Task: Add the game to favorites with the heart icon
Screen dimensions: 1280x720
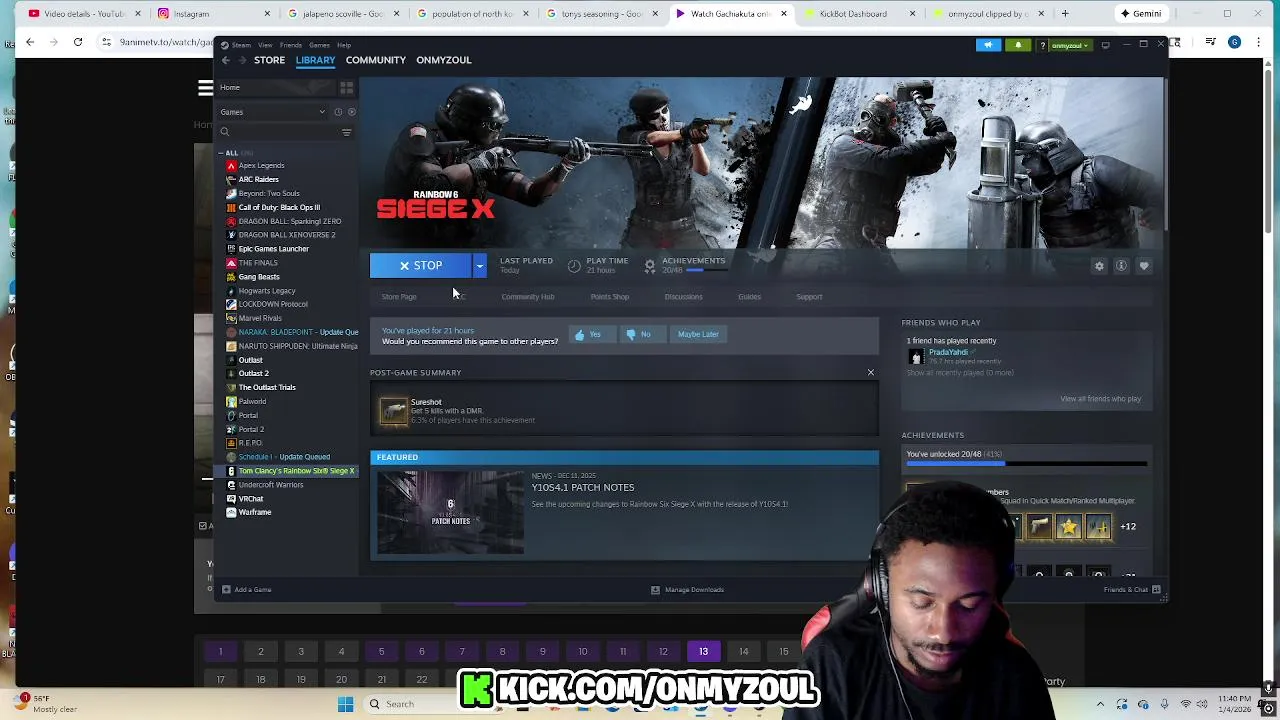Action: point(1144,266)
